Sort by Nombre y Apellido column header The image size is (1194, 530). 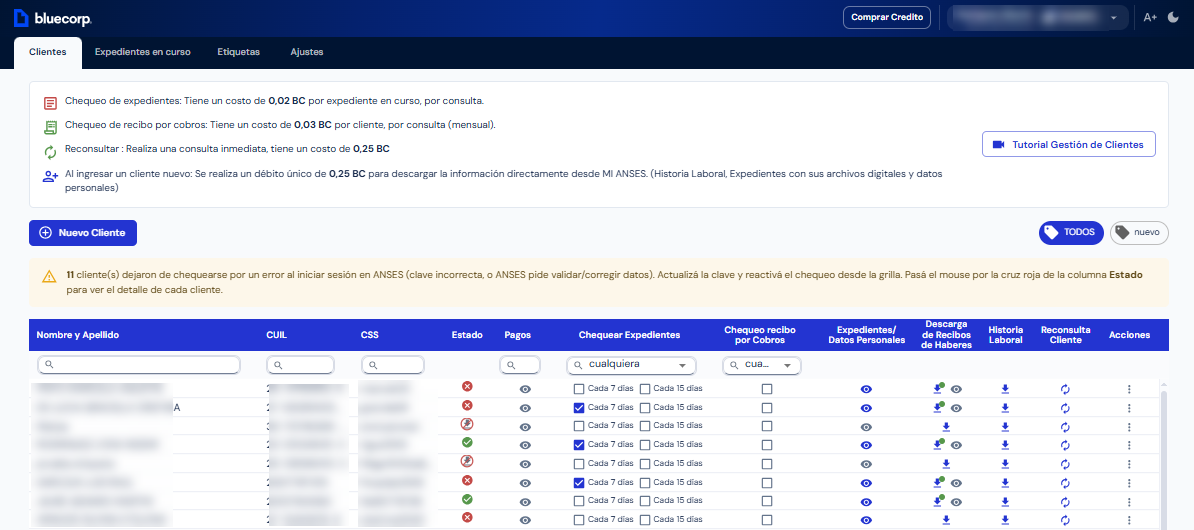click(x=78, y=335)
